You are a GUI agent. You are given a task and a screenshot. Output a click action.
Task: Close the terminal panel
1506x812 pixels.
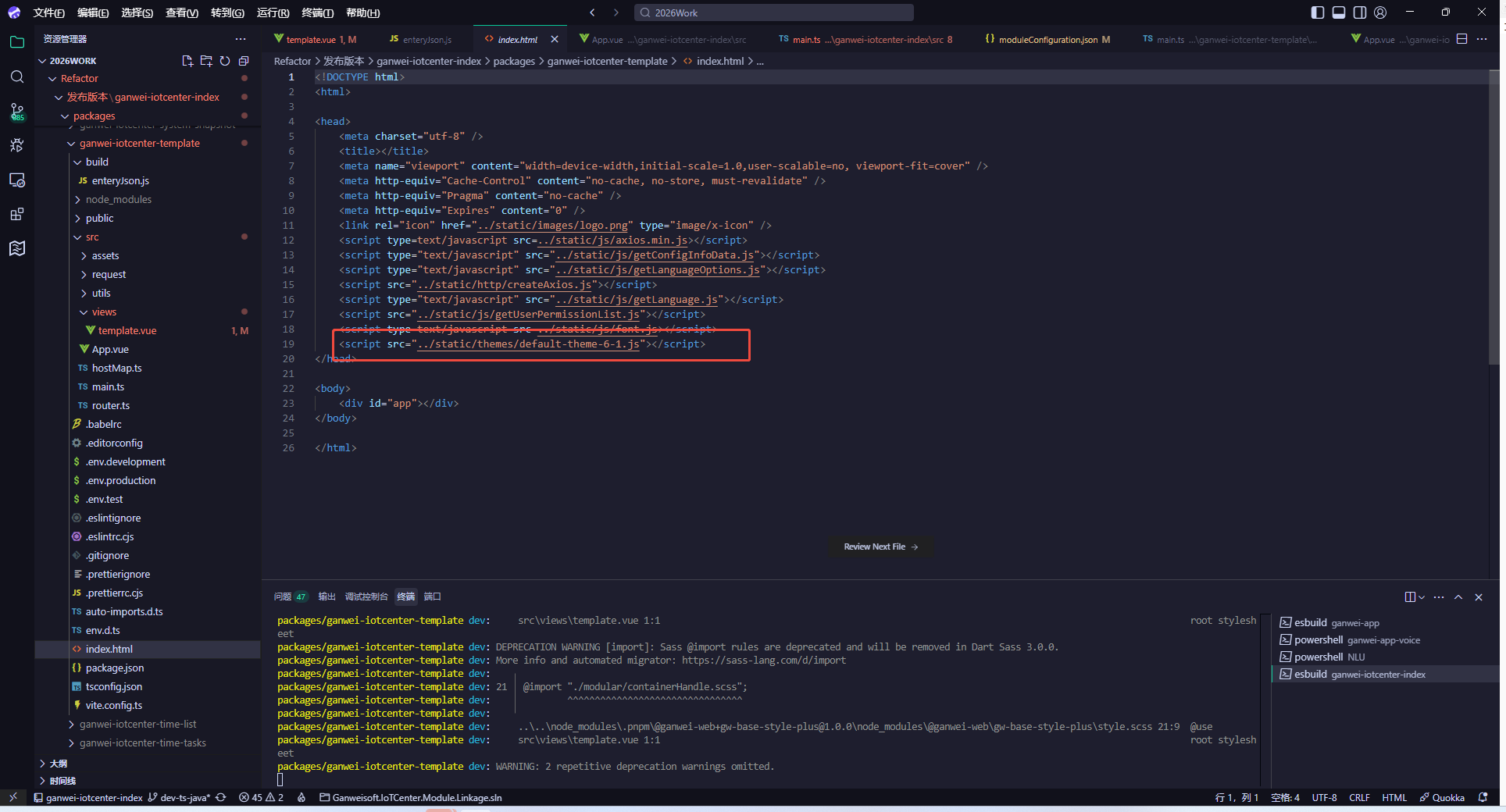tap(1479, 597)
